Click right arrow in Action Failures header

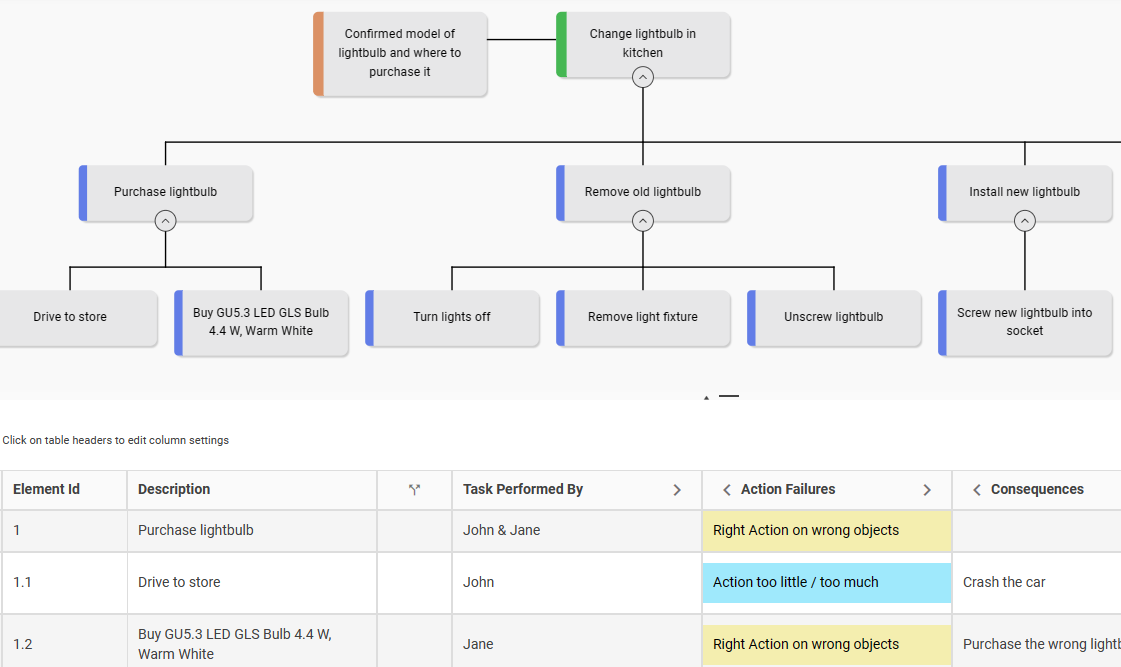coord(927,490)
